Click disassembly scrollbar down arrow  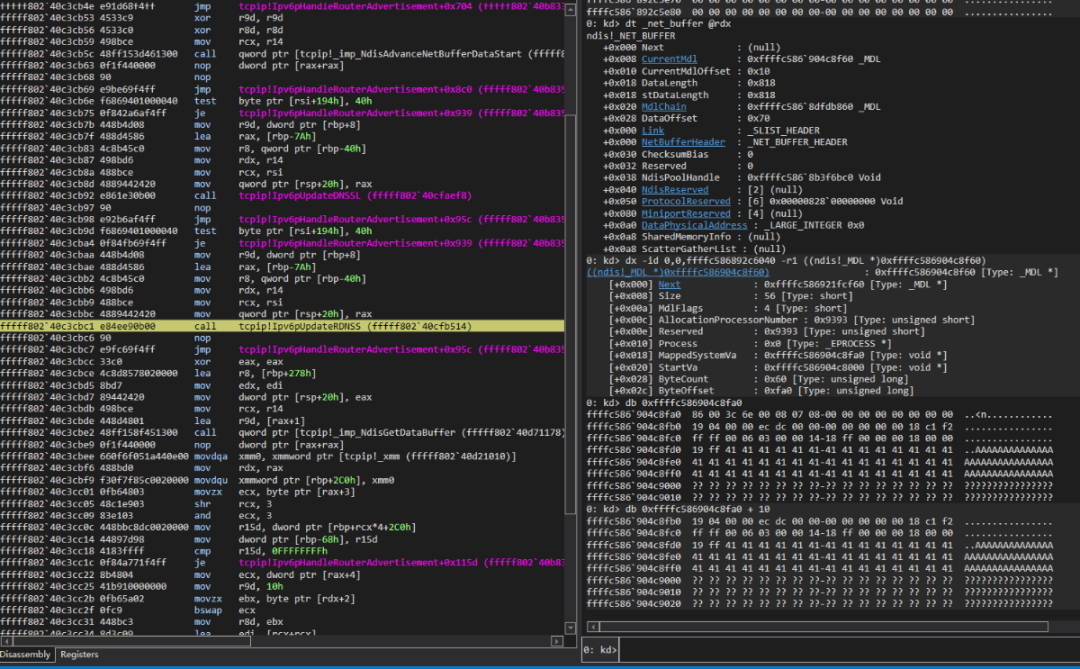pos(570,628)
